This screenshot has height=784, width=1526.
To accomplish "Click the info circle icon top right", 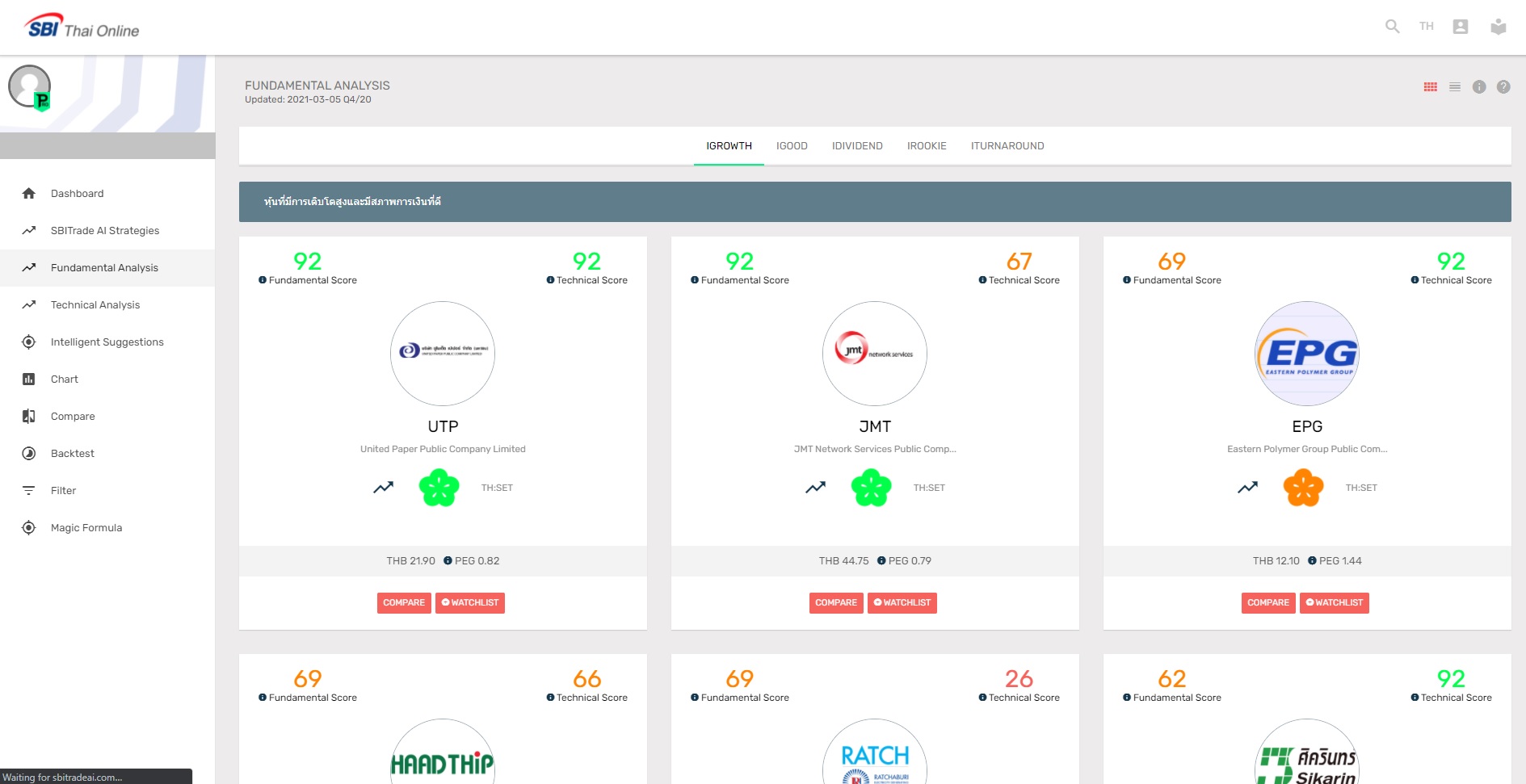I will coord(1479,87).
